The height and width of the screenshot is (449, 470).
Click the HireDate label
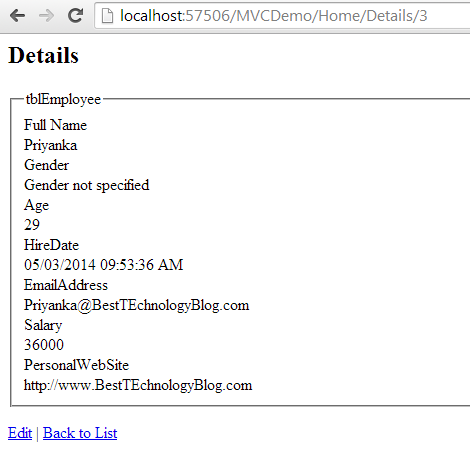51,245
